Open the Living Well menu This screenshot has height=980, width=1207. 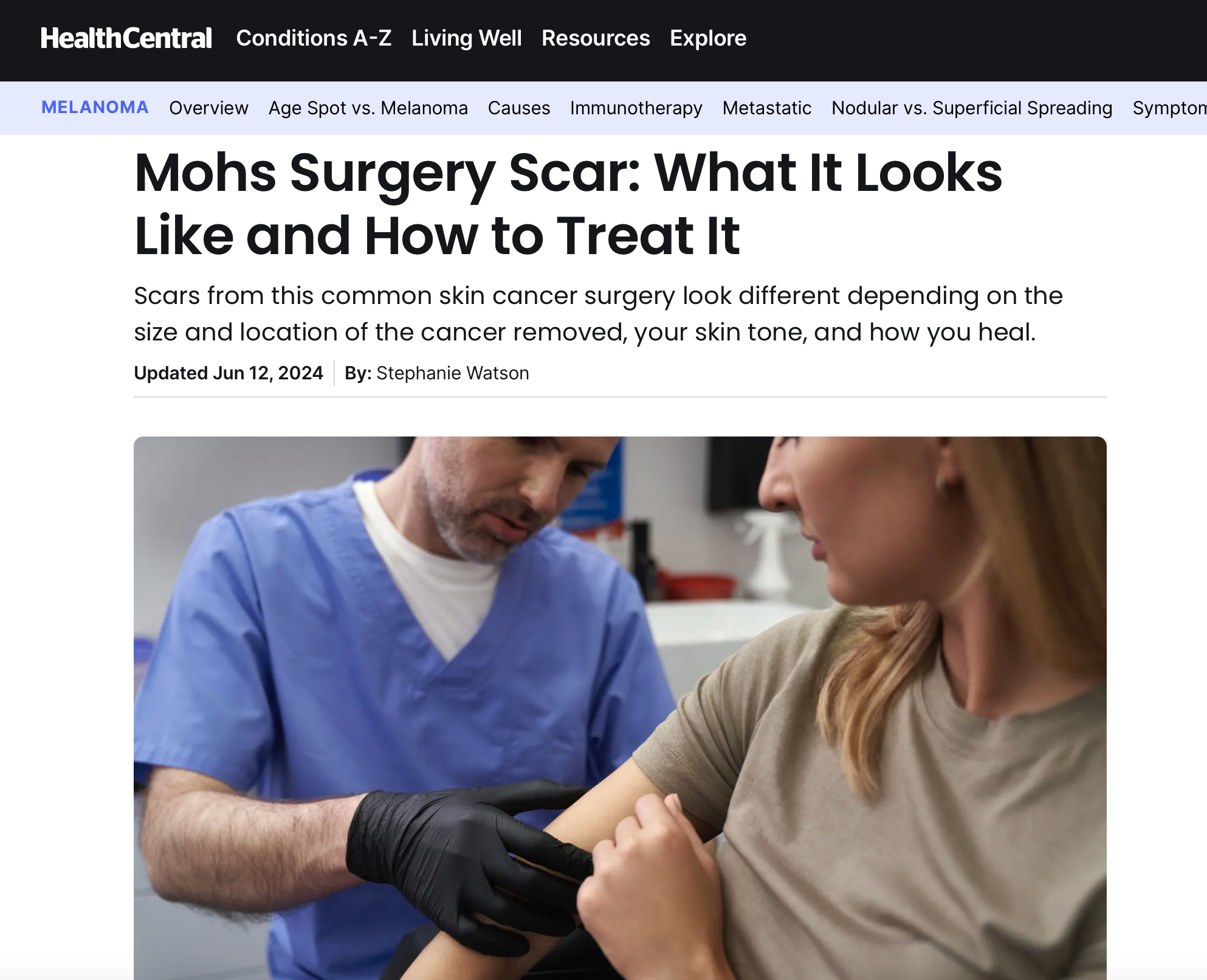click(x=467, y=38)
